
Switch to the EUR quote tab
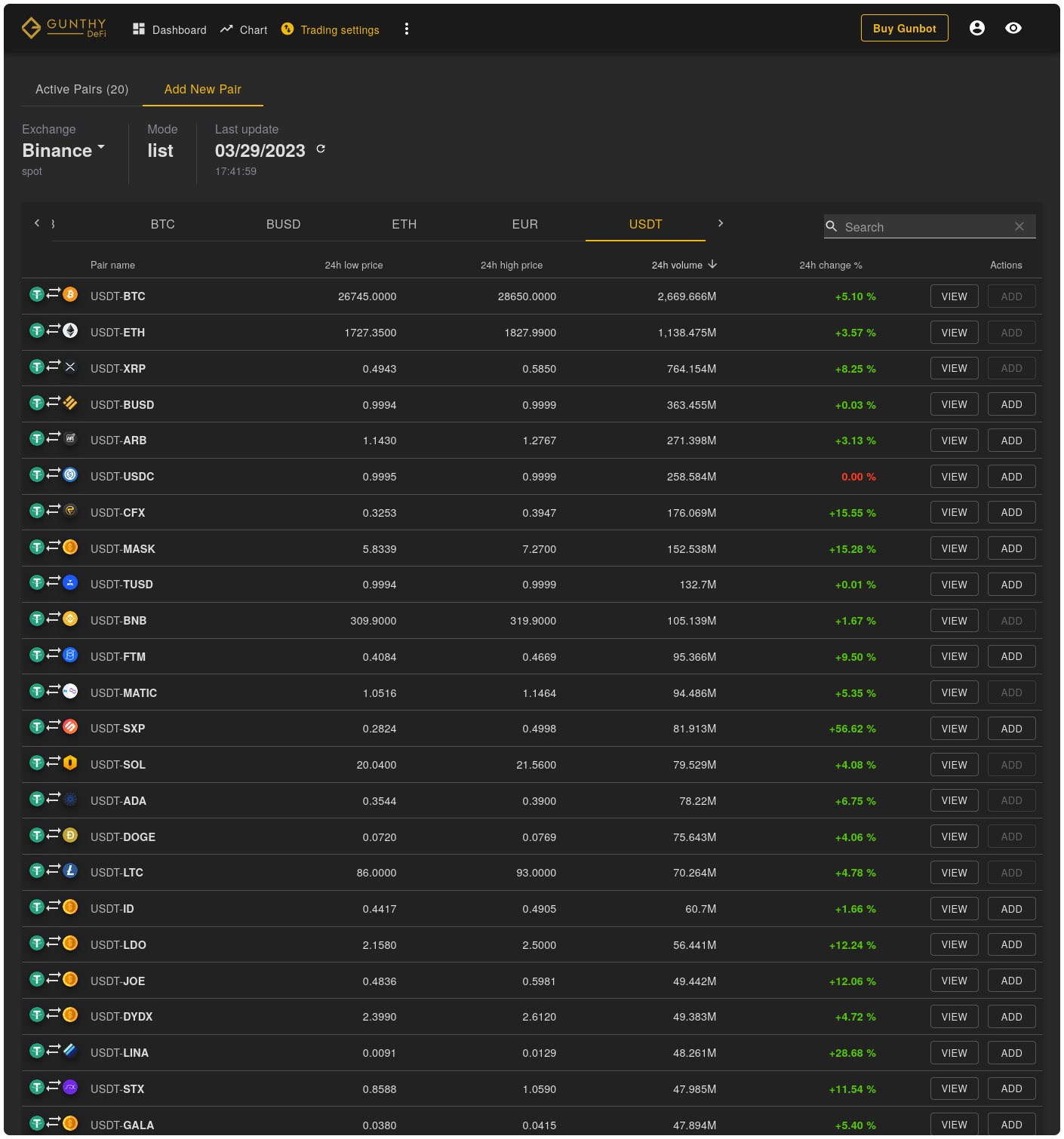[525, 224]
